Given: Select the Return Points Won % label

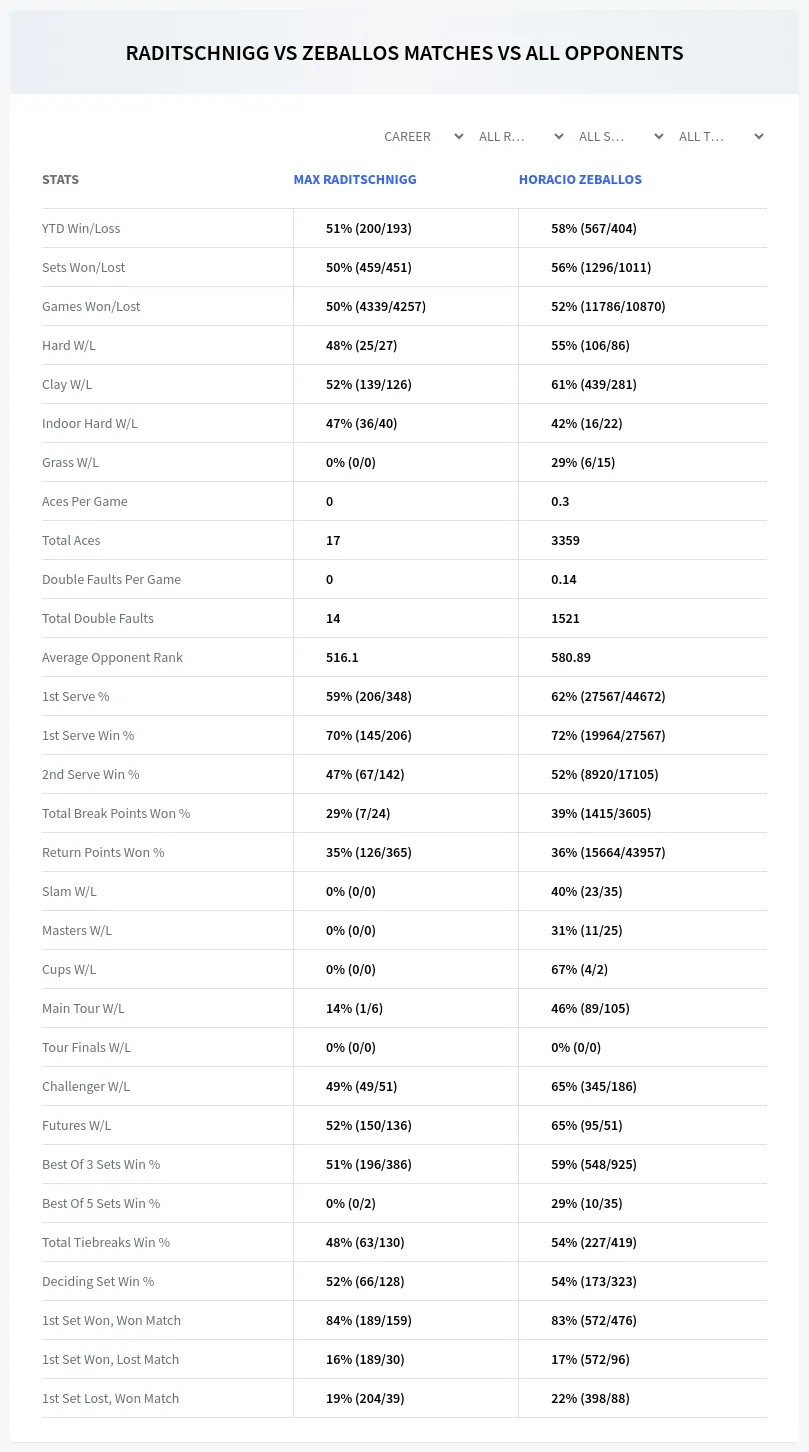Looking at the screenshot, I should click(103, 852).
